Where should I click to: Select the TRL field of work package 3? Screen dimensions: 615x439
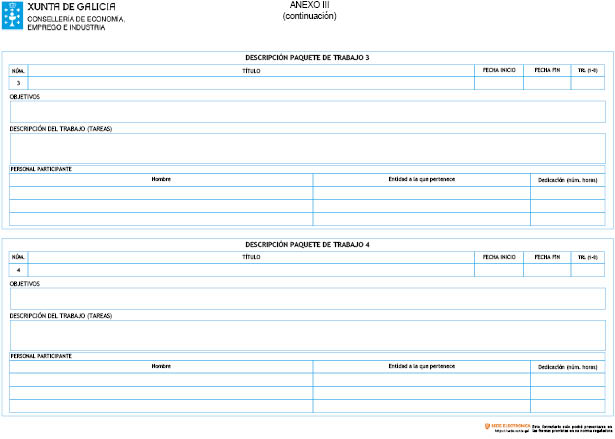click(588, 83)
